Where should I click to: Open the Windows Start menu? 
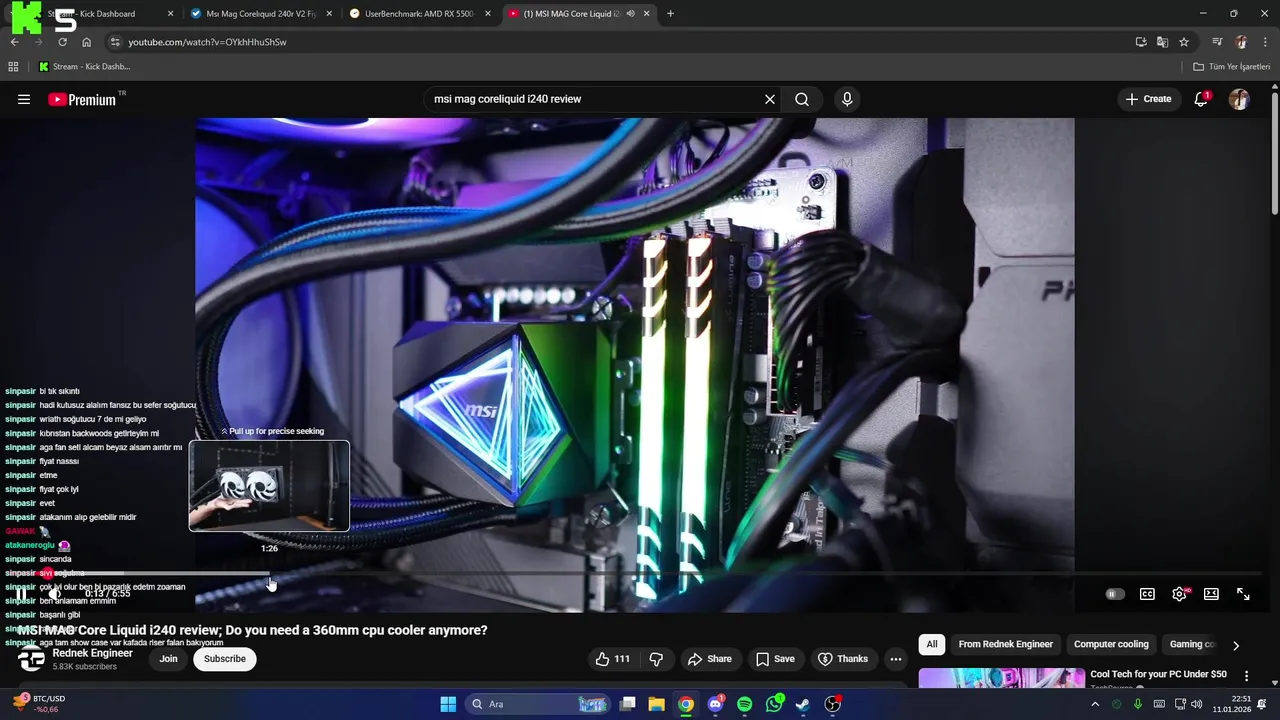click(448, 704)
